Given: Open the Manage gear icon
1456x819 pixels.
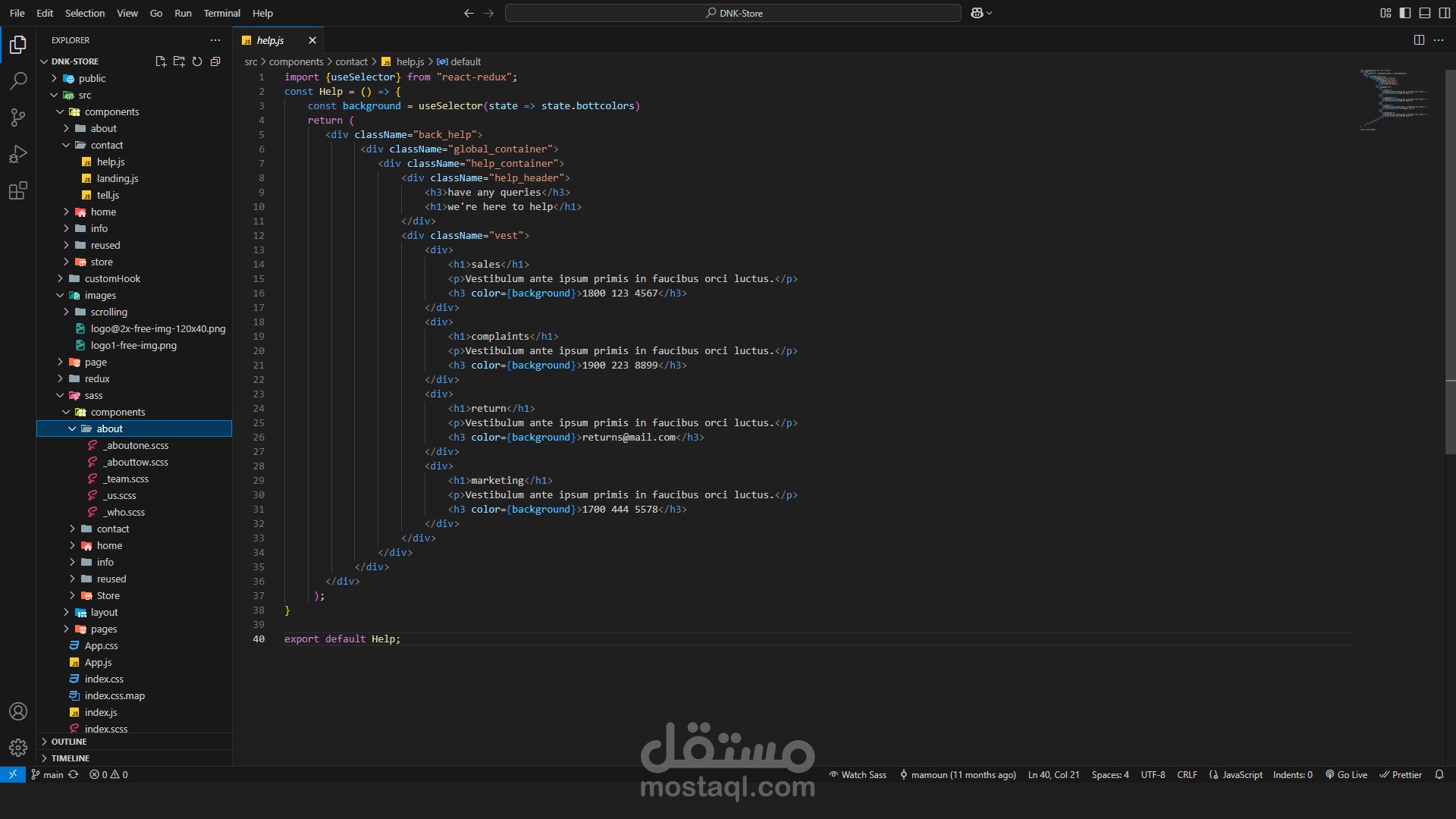Looking at the screenshot, I should [x=18, y=748].
